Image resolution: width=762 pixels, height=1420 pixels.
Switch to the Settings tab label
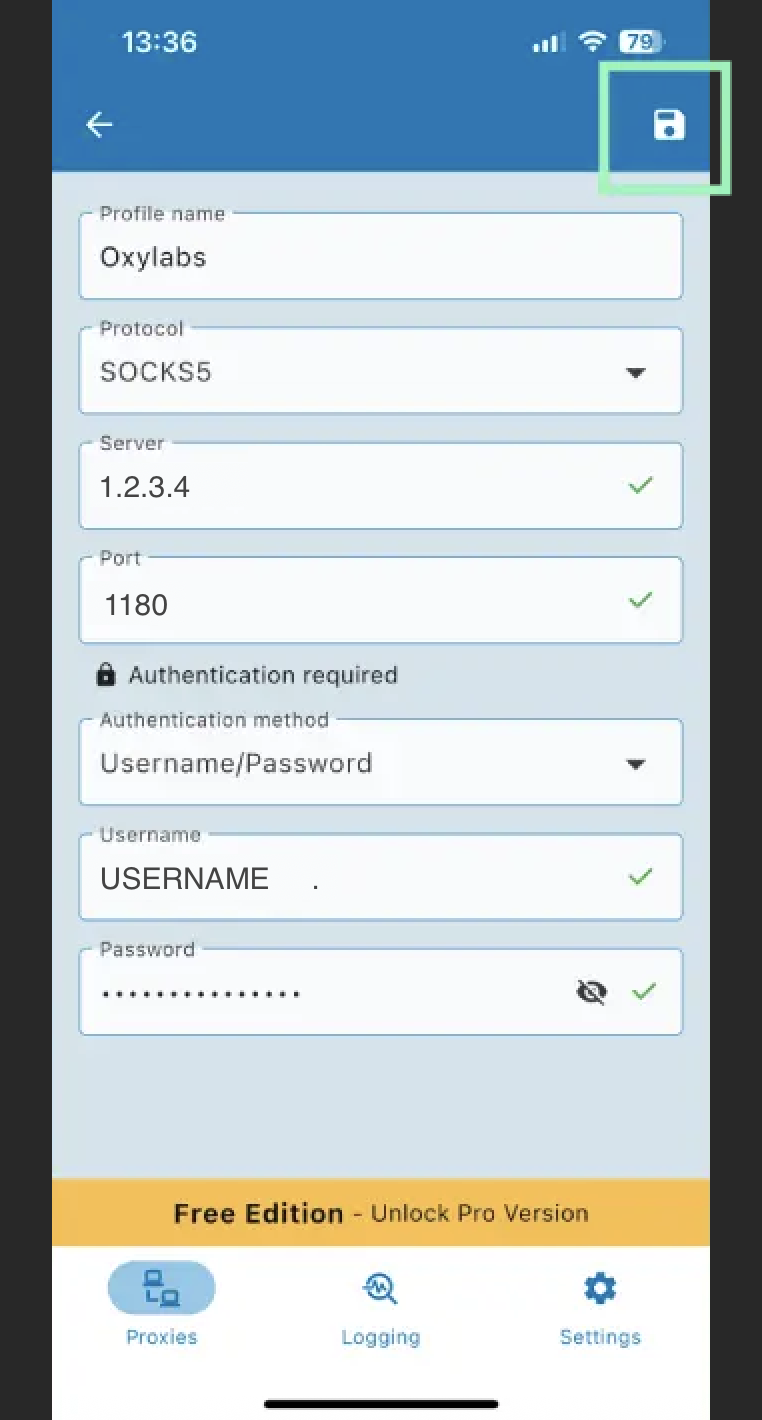point(600,1337)
